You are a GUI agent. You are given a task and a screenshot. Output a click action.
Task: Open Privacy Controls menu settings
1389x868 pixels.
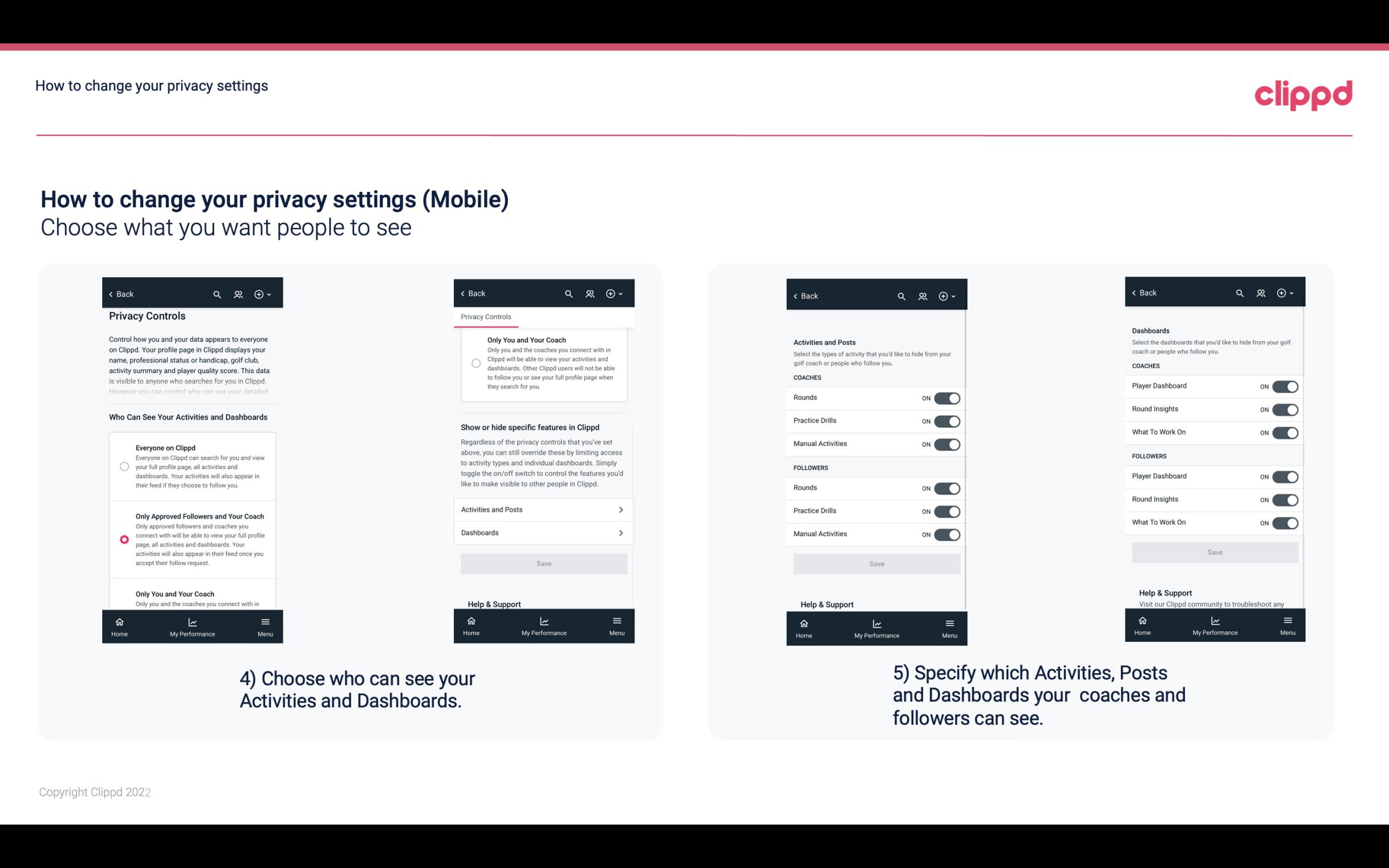[485, 317]
